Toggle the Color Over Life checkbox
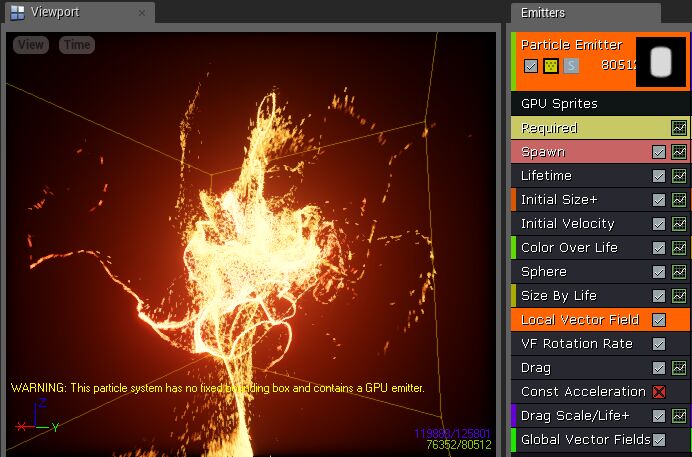692x457 pixels. click(x=659, y=248)
